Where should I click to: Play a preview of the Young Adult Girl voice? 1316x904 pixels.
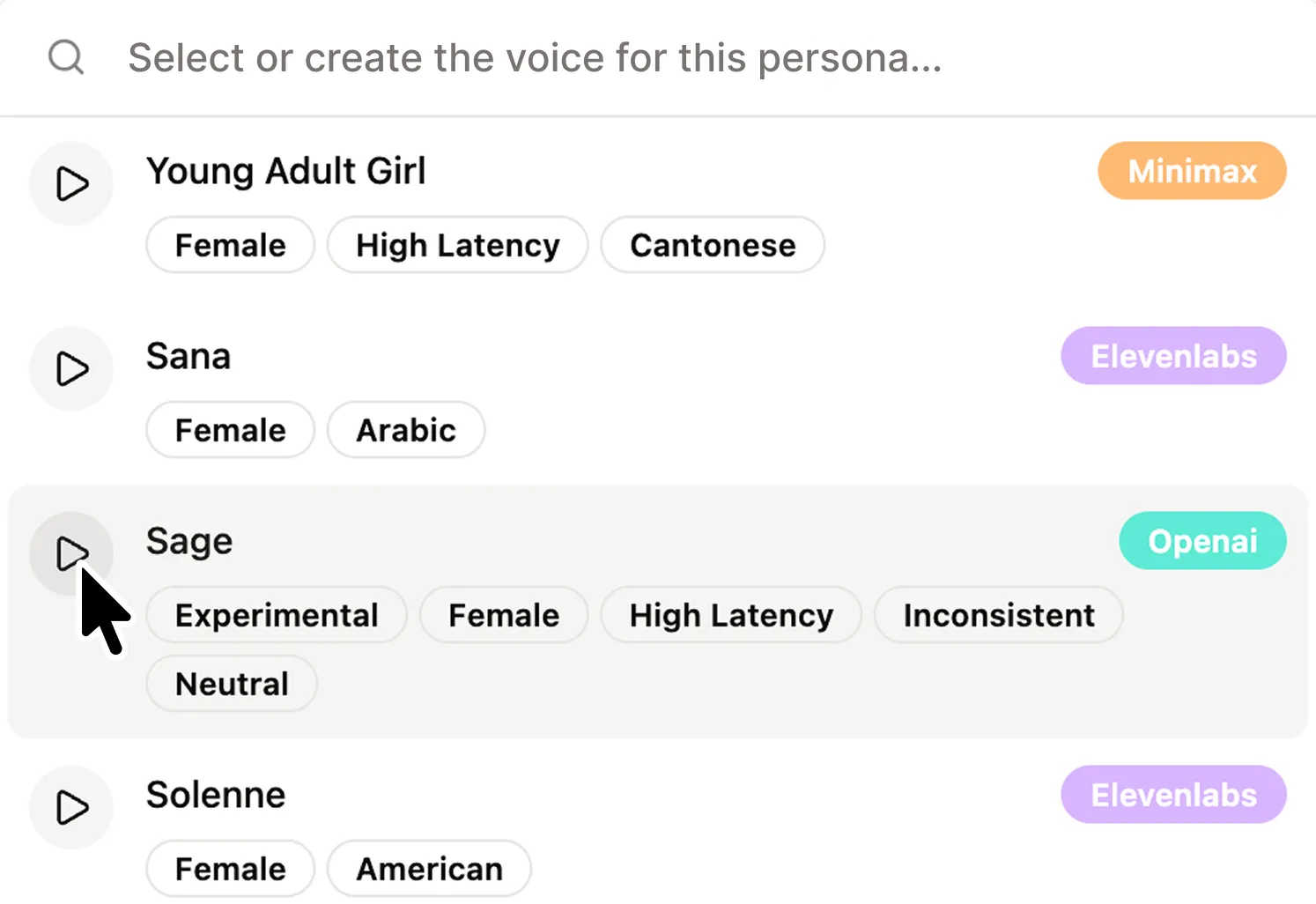(71, 183)
